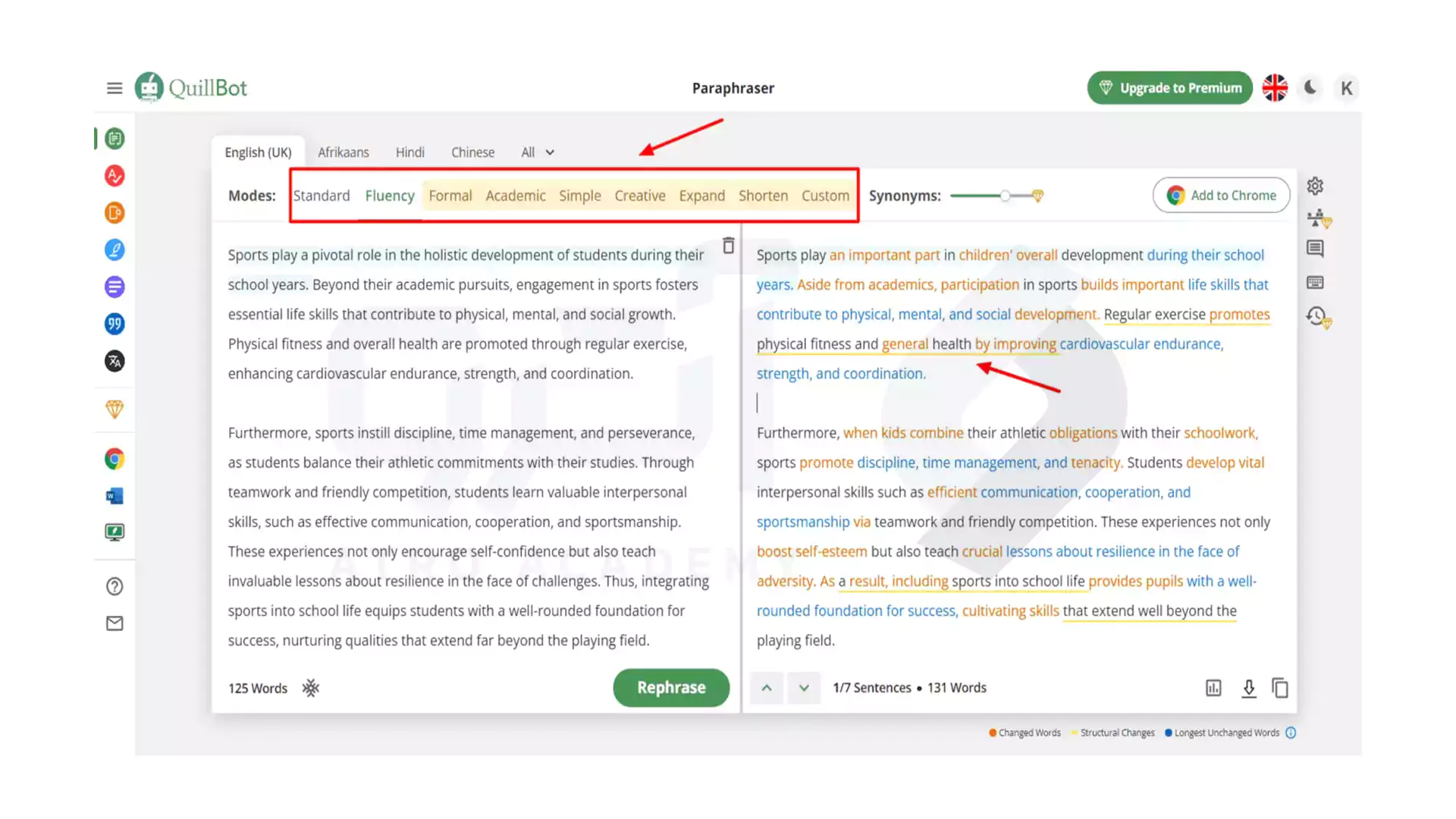
Task: Expand the All languages dropdown
Action: pos(538,152)
